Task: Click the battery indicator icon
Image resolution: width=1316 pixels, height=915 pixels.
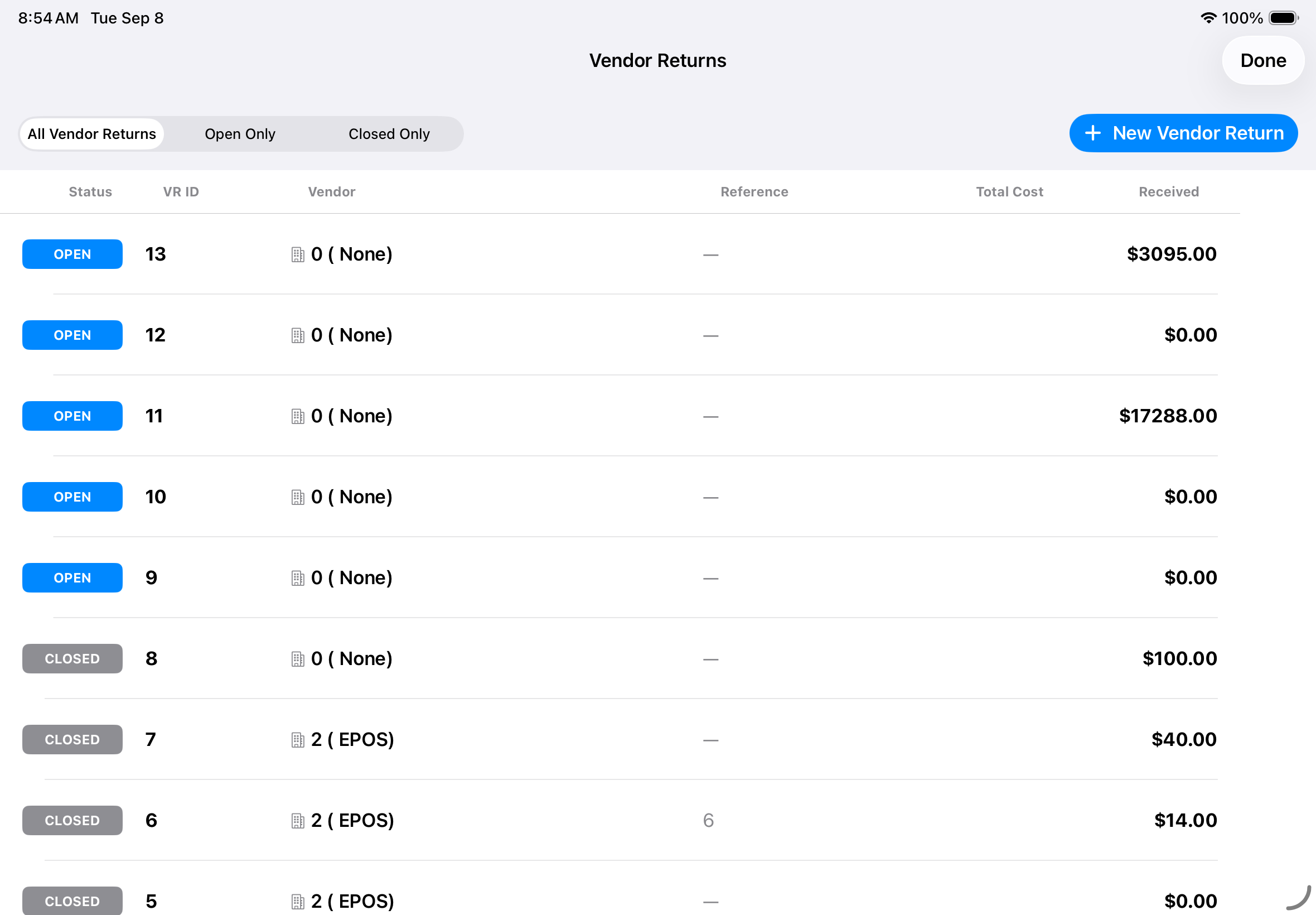Action: tap(1283, 18)
